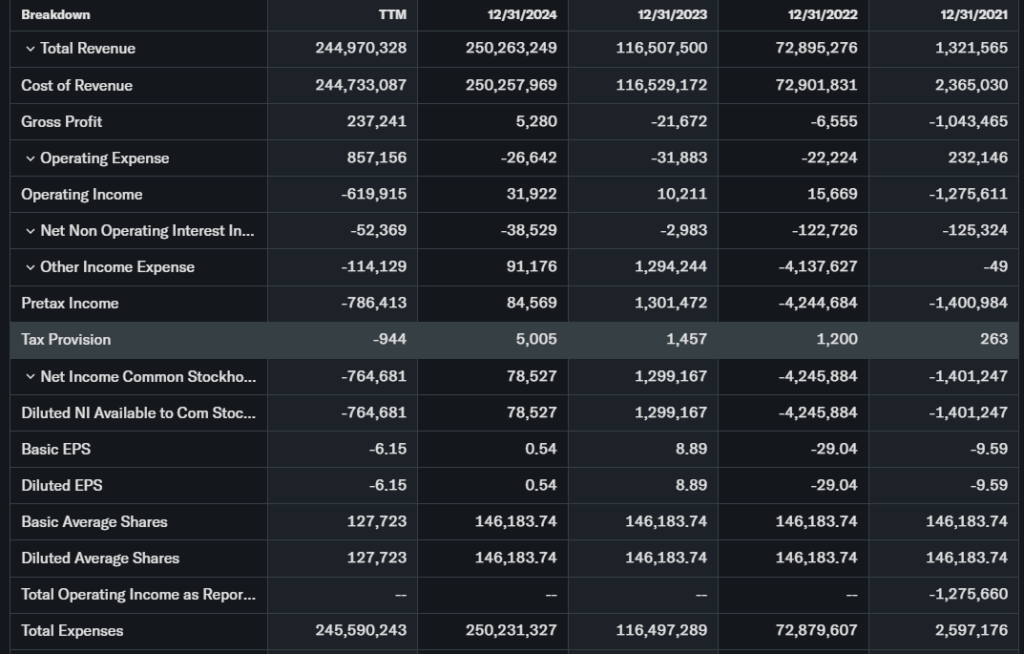This screenshot has height=654, width=1024.
Task: Click Total Operating Income as Reported label
Action: click(x=137, y=595)
